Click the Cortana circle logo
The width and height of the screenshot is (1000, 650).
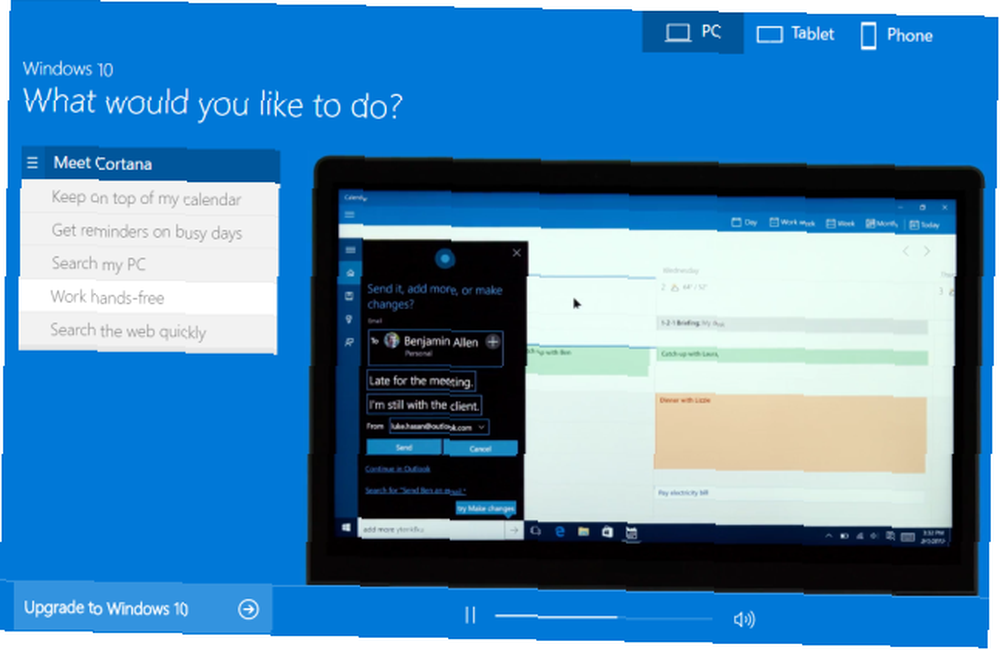click(x=445, y=258)
